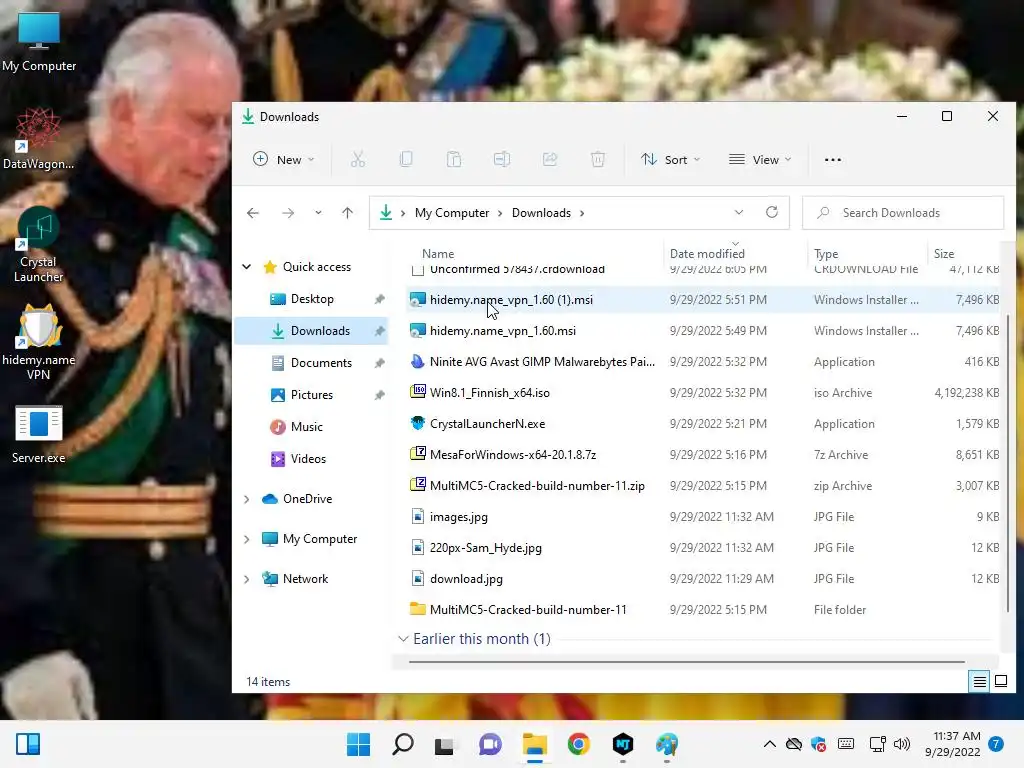Select Music in navigation pane
This screenshot has height=768, width=1024.
pos(312,426)
